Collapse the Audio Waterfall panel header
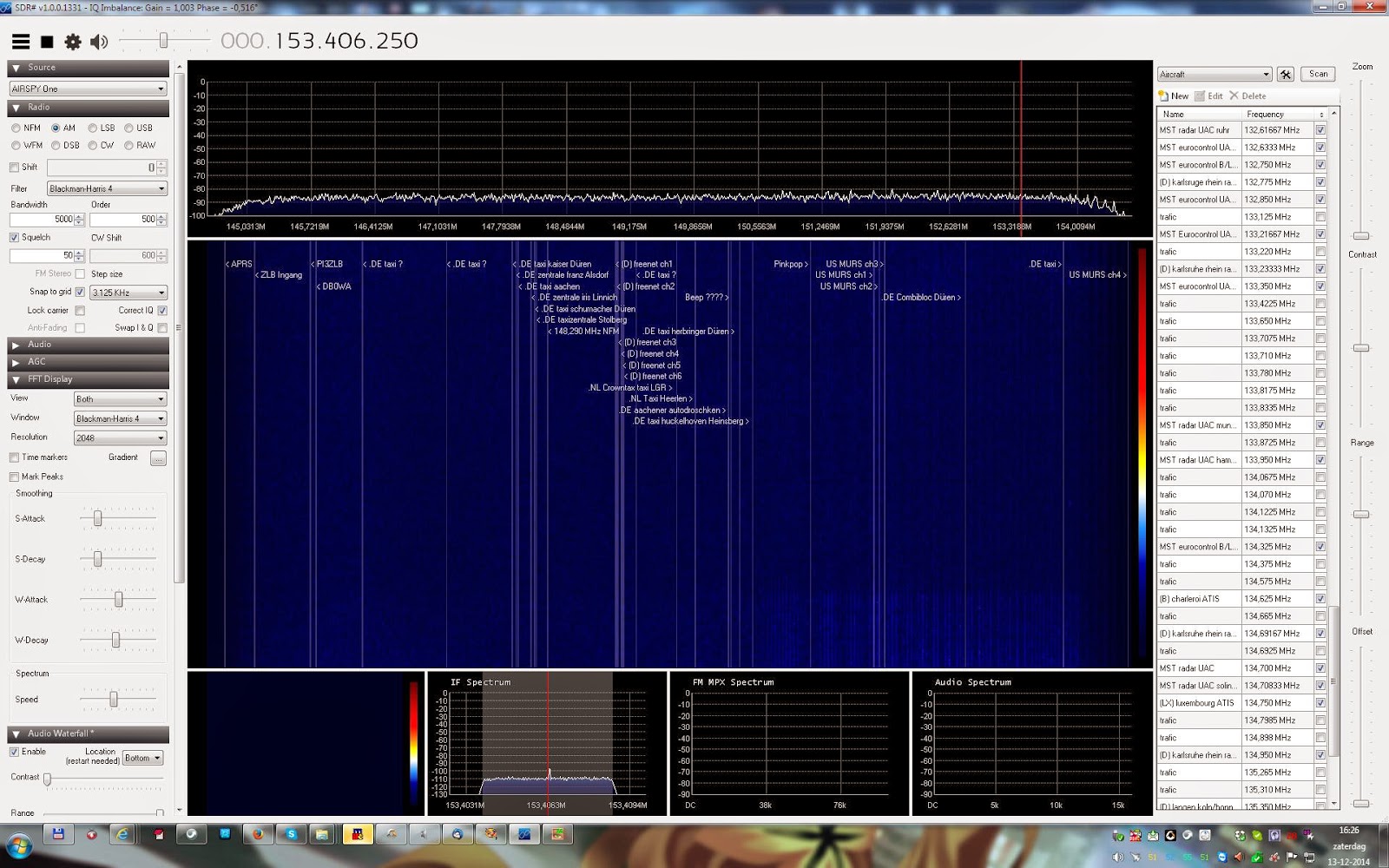The height and width of the screenshot is (868, 1389). tap(88, 734)
